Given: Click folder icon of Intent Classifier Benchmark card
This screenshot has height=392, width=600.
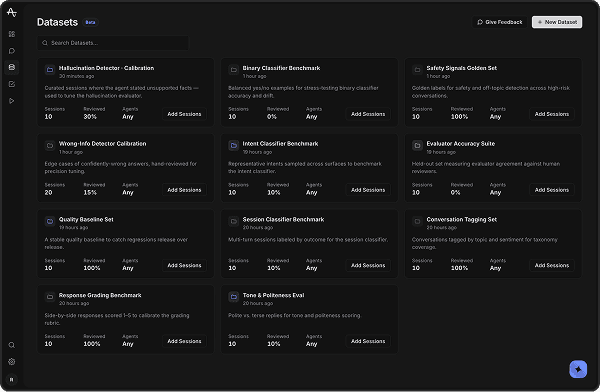Looking at the screenshot, I should (233, 145).
